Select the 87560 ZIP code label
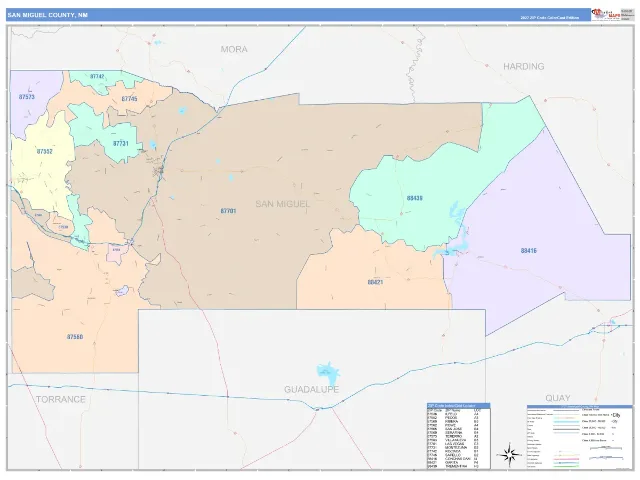Viewport: 640px width, 480px height. tap(75, 337)
